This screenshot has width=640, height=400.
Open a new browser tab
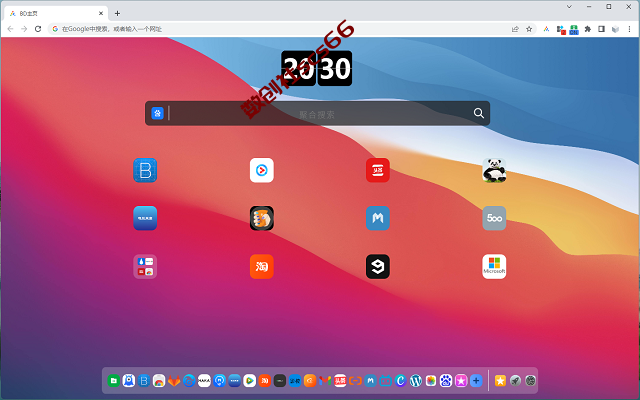[x=117, y=13]
